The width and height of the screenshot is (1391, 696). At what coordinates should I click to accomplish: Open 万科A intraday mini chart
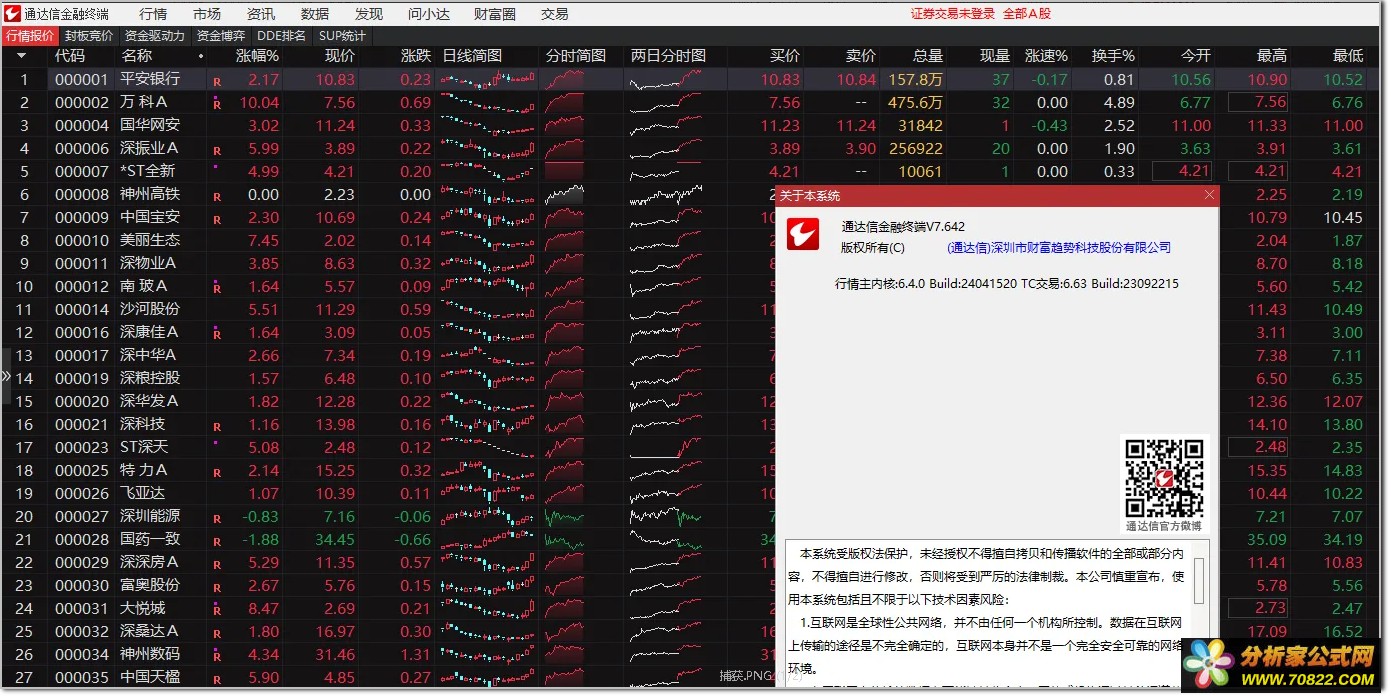pyautogui.click(x=564, y=102)
